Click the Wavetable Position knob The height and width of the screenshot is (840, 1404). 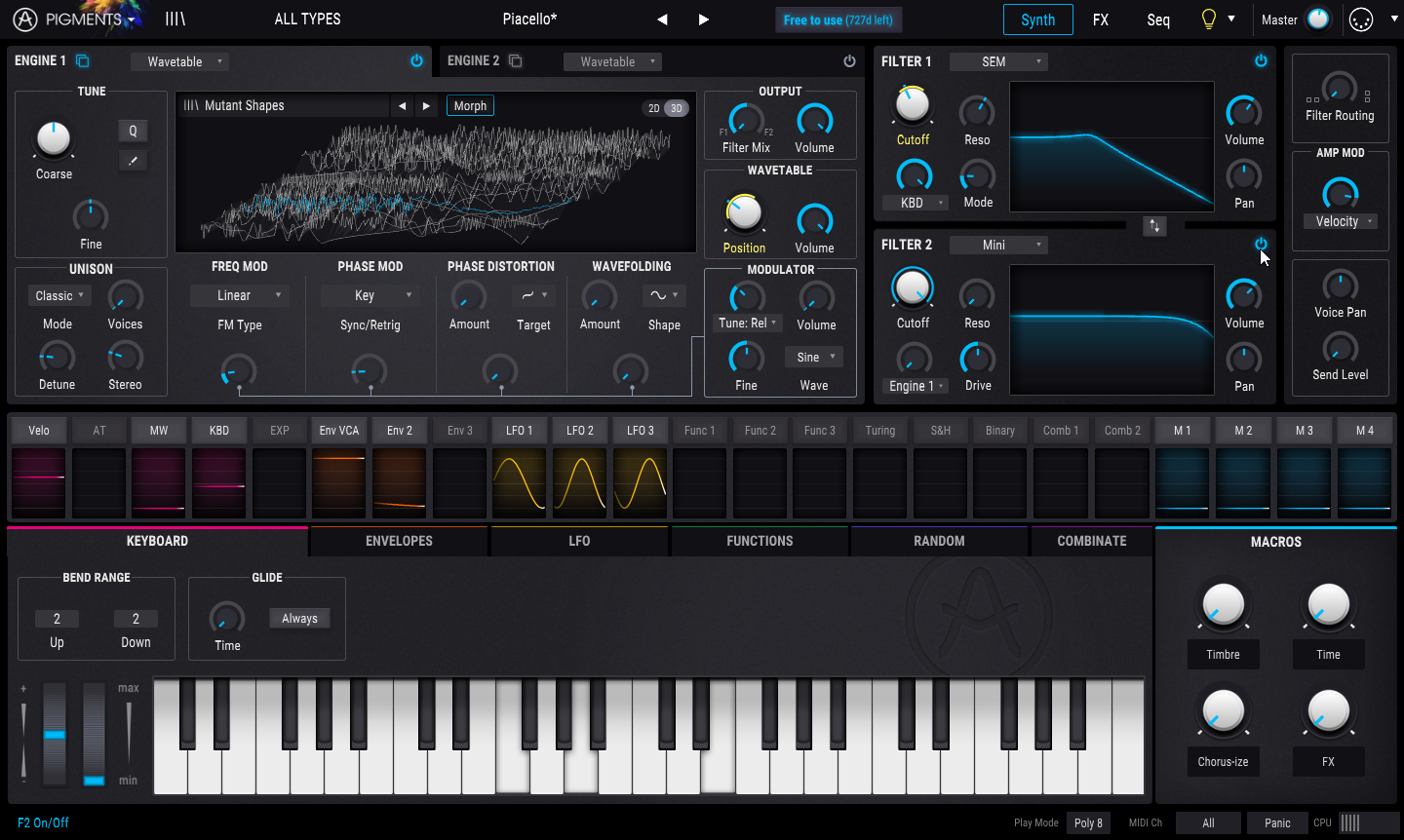[x=744, y=212]
